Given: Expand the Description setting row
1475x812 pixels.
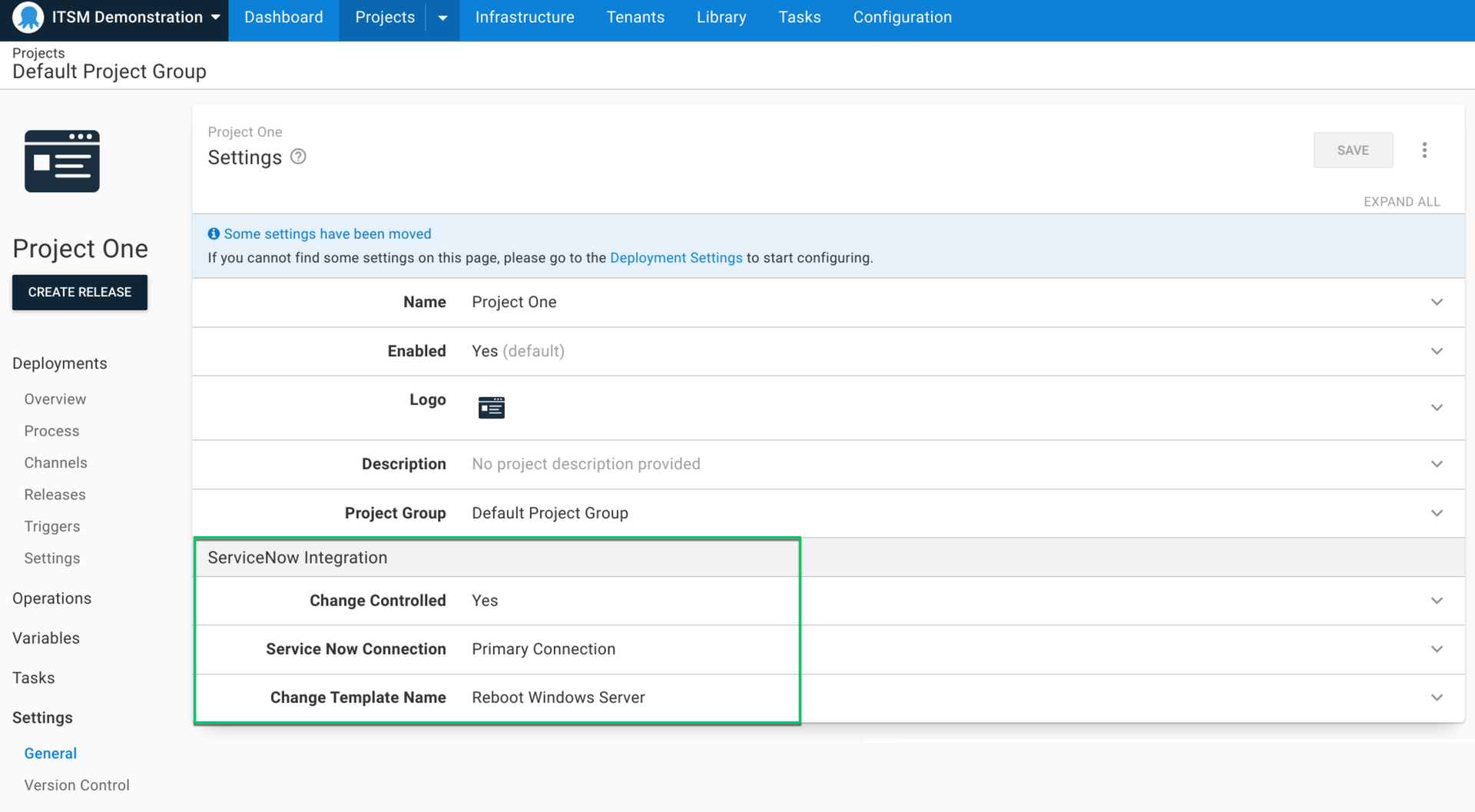Looking at the screenshot, I should coord(1437,464).
